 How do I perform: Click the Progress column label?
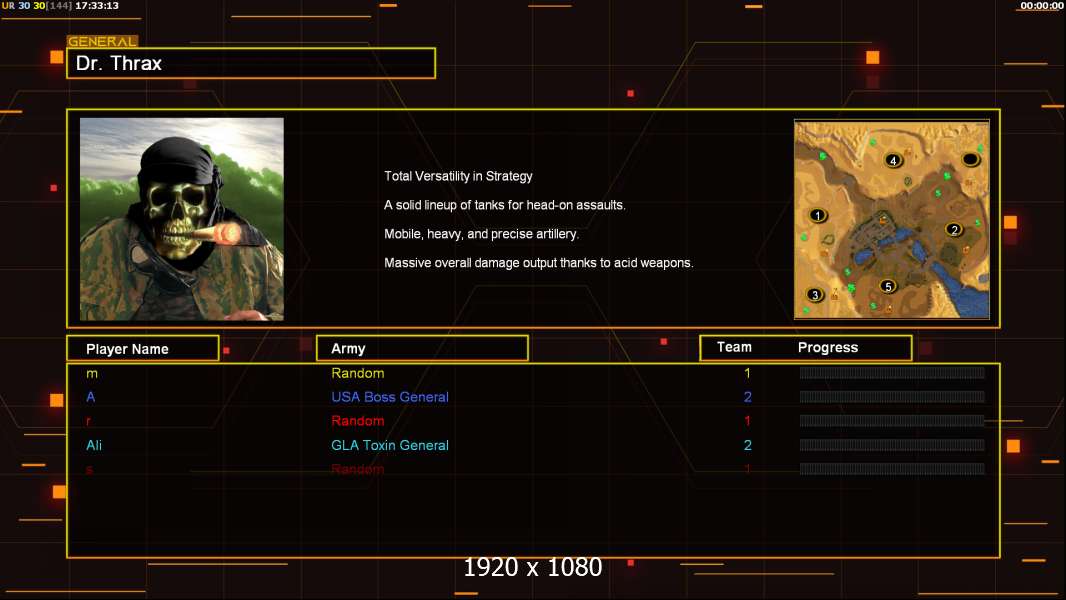(x=828, y=348)
